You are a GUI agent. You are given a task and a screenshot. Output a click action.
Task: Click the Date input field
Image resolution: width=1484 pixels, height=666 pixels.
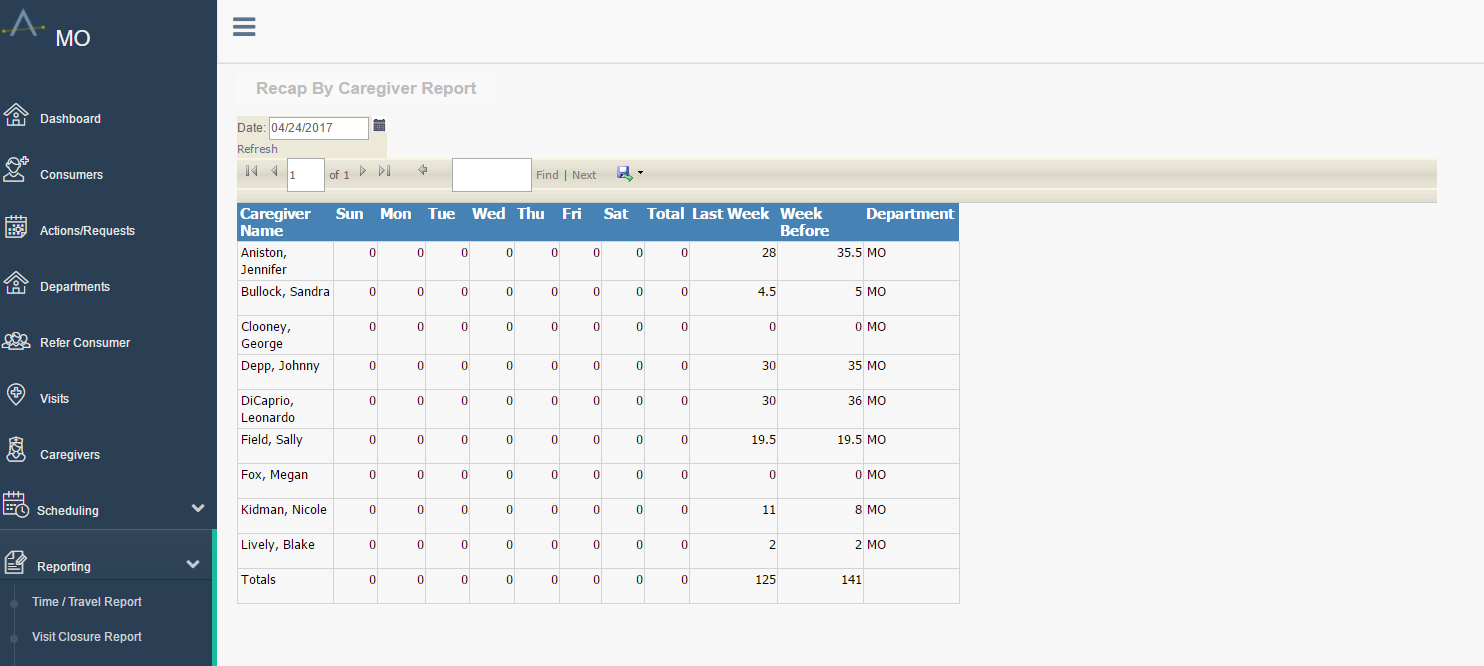pos(319,128)
